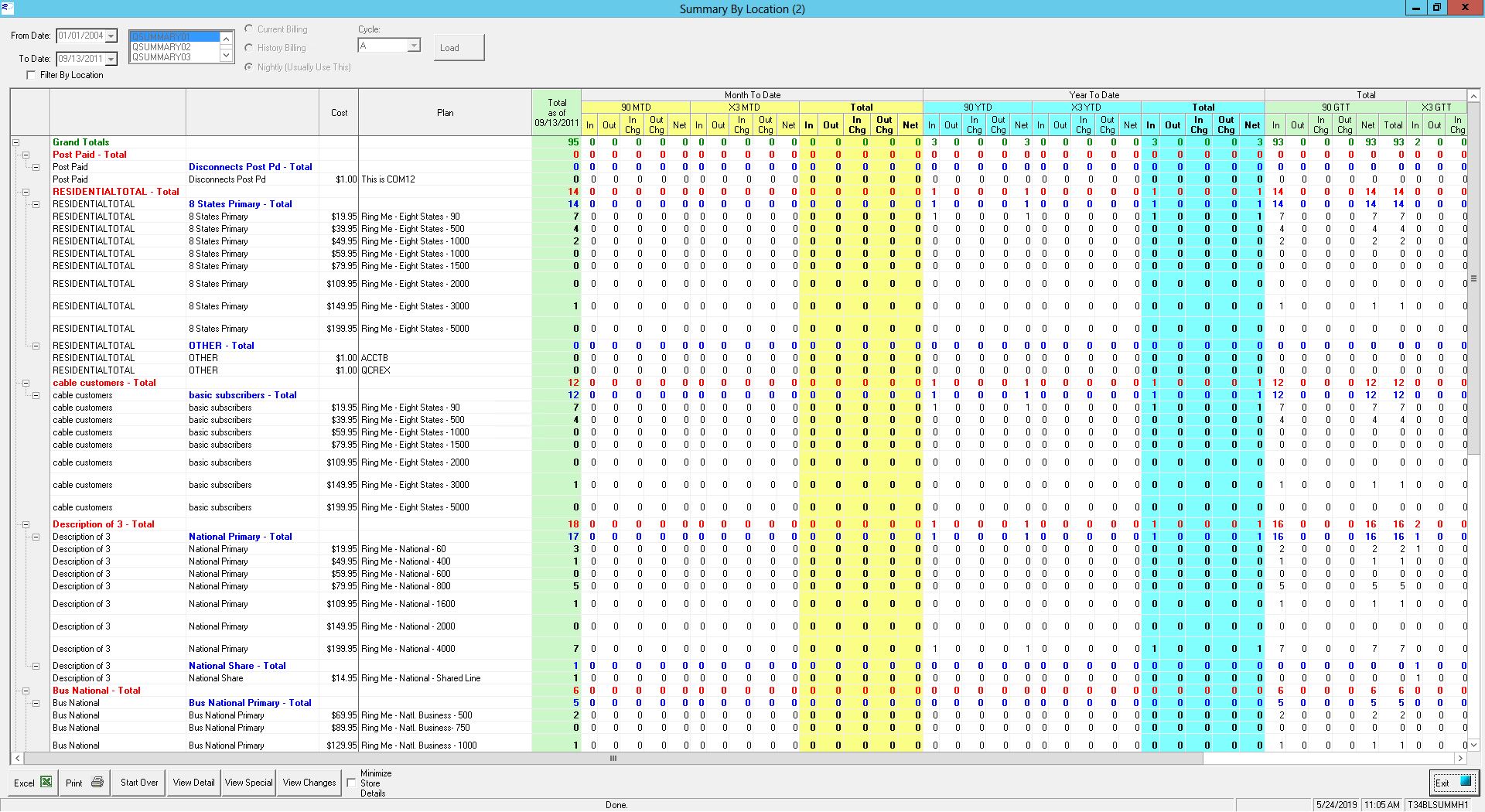
Task: Collapse Bus National Primary - Total node
Action: 36,703
